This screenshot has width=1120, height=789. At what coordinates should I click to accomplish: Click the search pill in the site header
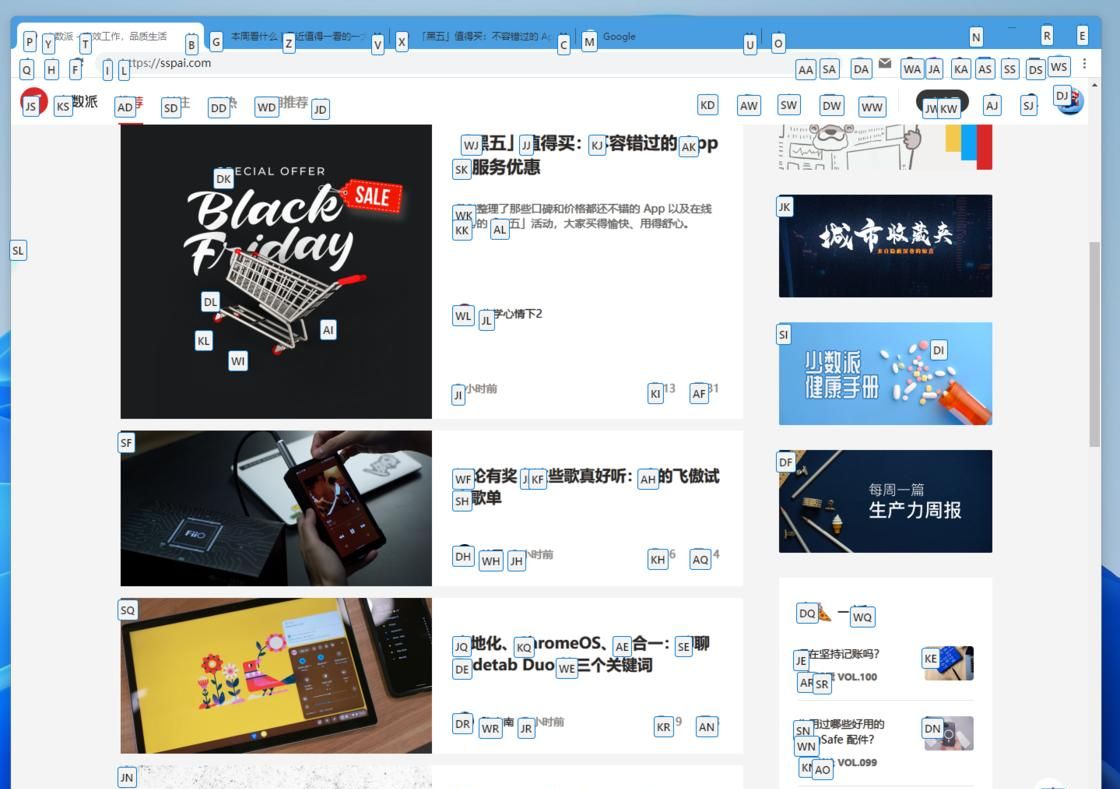[x=940, y=103]
